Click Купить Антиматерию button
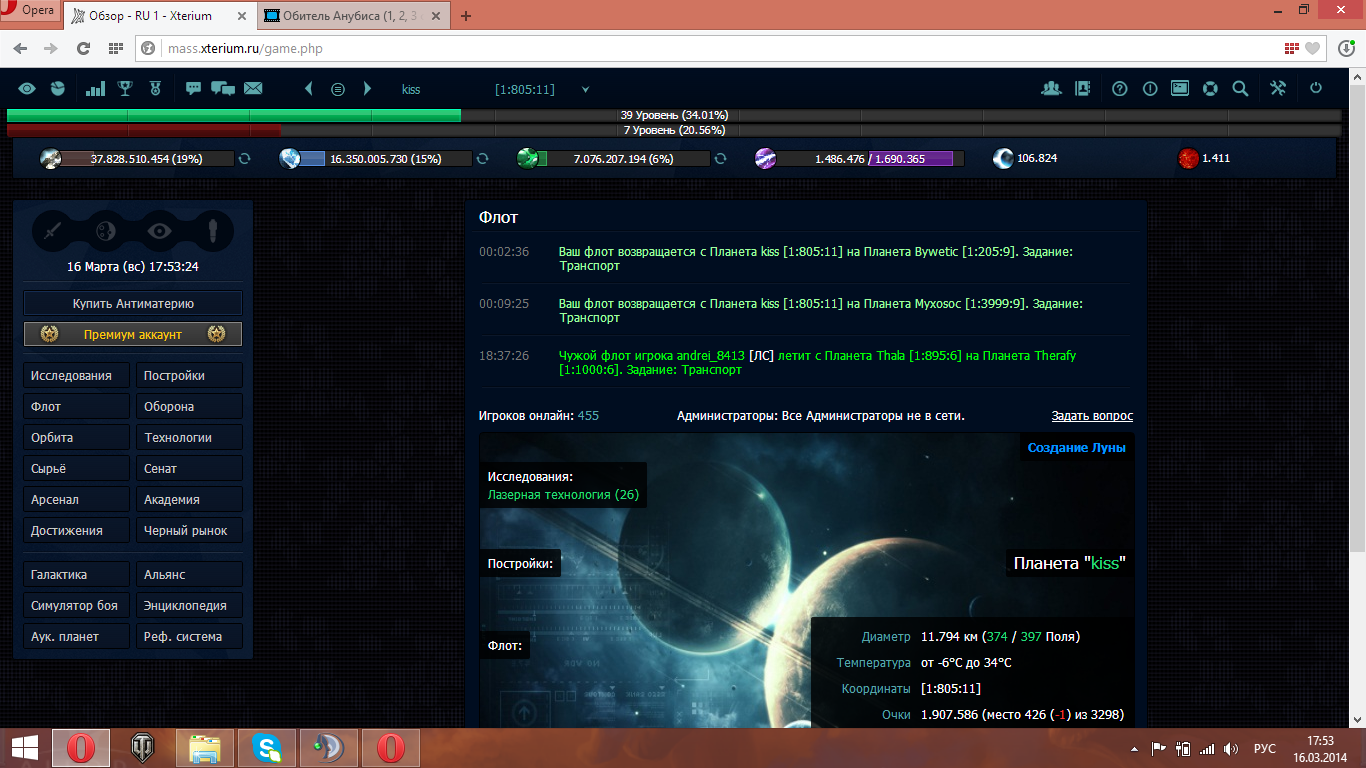 click(x=133, y=303)
